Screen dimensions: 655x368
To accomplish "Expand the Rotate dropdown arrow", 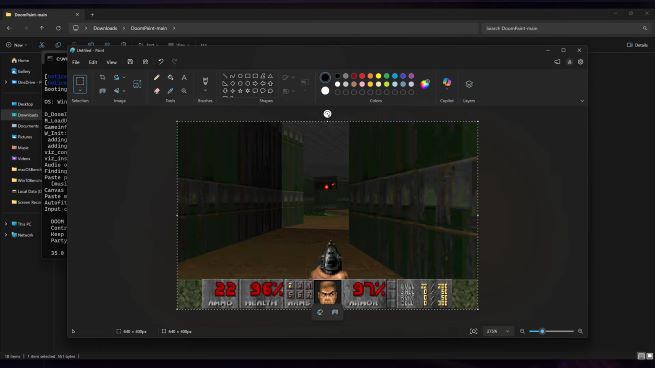I will coord(124,77).
